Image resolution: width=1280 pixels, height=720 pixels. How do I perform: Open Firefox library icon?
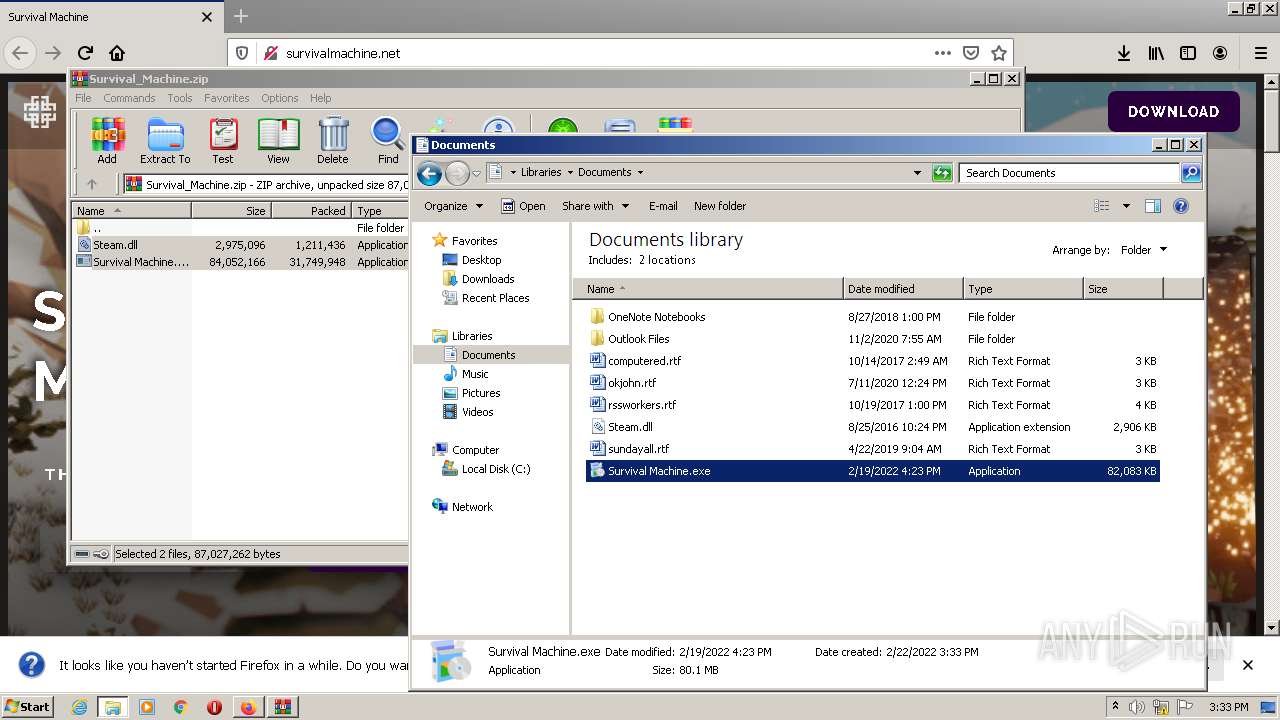coord(1156,53)
